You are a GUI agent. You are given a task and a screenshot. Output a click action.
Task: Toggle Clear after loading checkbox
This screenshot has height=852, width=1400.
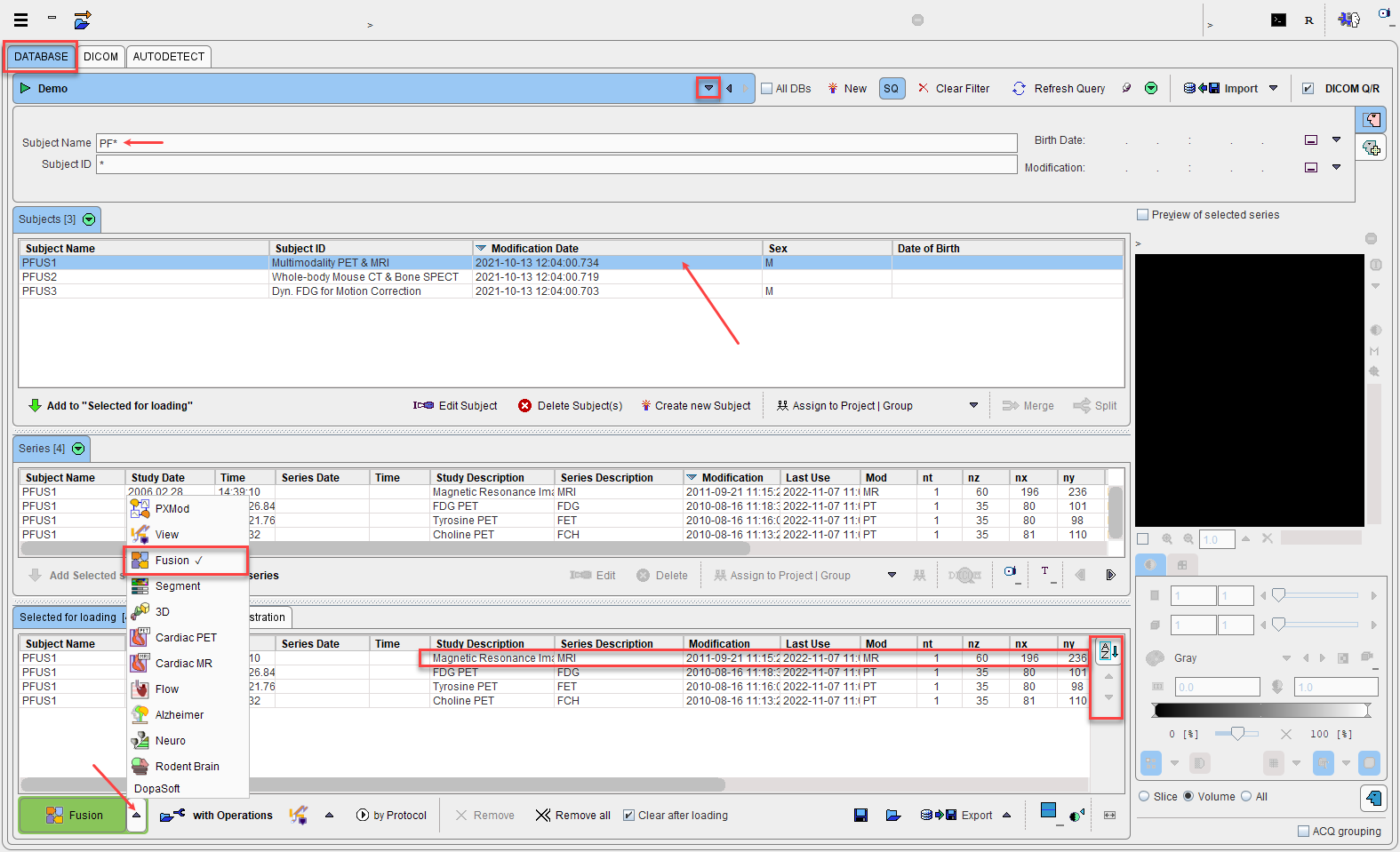[x=628, y=816]
